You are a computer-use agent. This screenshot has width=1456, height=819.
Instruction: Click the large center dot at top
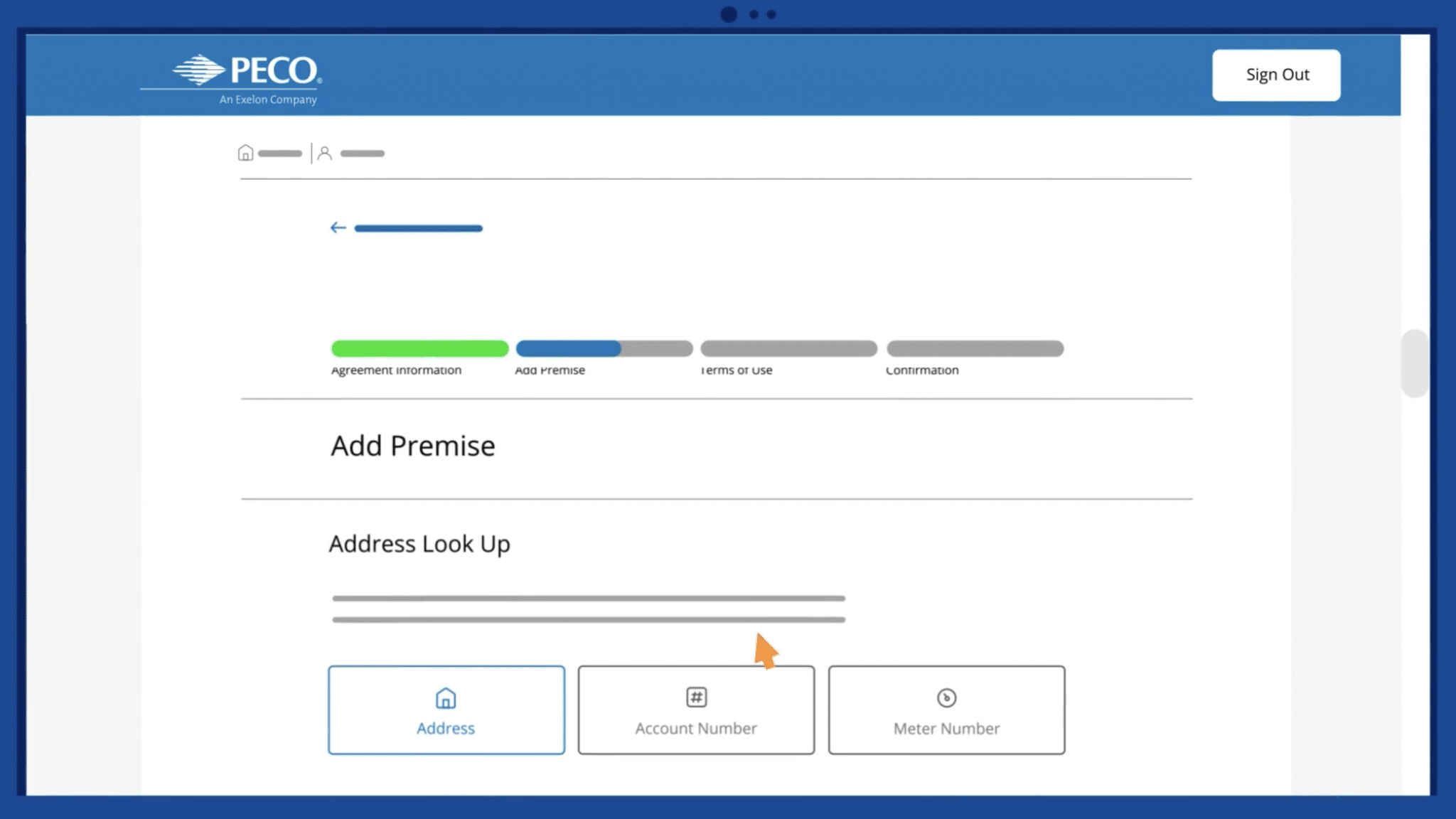[729, 14]
